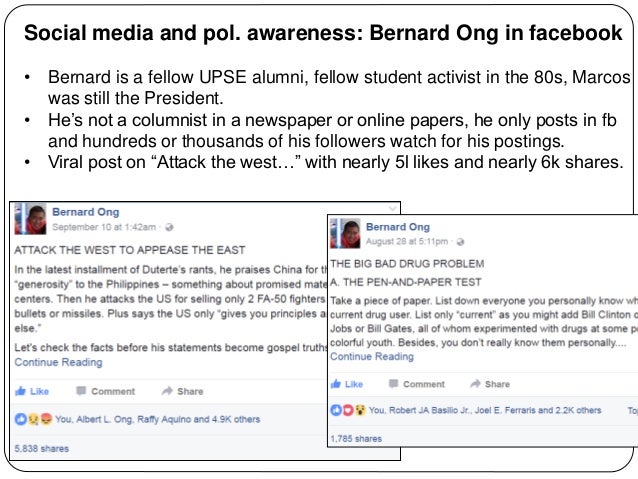The height and width of the screenshot is (479, 638).
Task: Open the 1,785 shares count
Action: 356,439
